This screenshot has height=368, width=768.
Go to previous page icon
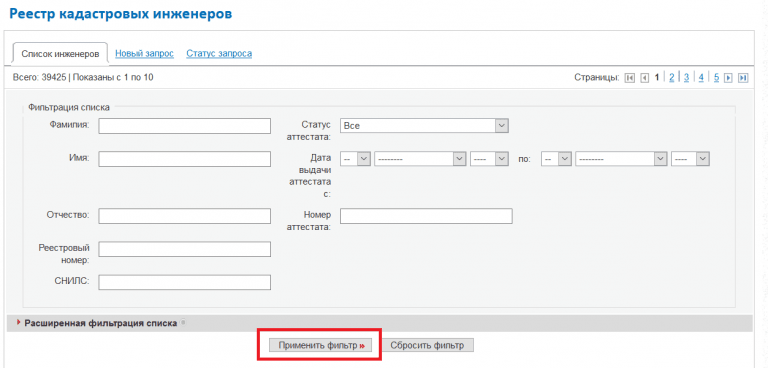[645, 78]
